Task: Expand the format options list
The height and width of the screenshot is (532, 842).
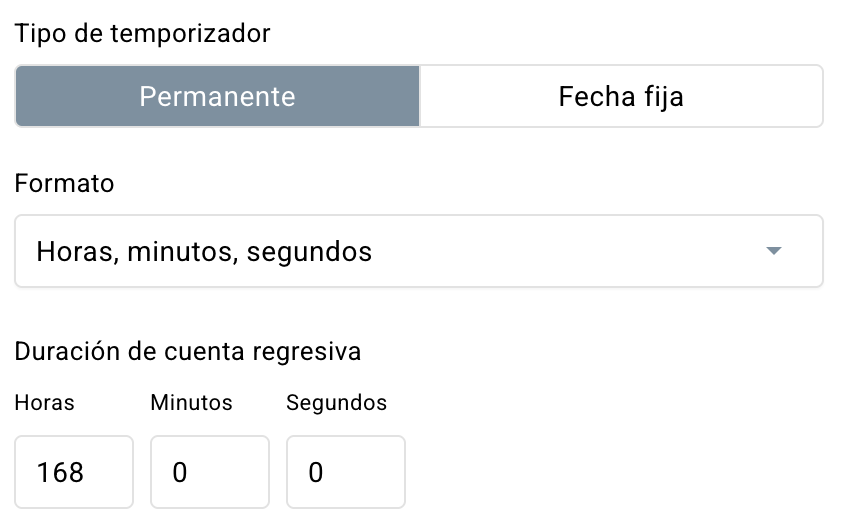Action: [773, 251]
